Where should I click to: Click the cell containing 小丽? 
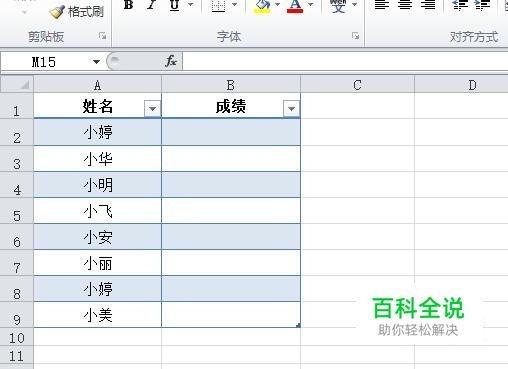tap(97, 263)
